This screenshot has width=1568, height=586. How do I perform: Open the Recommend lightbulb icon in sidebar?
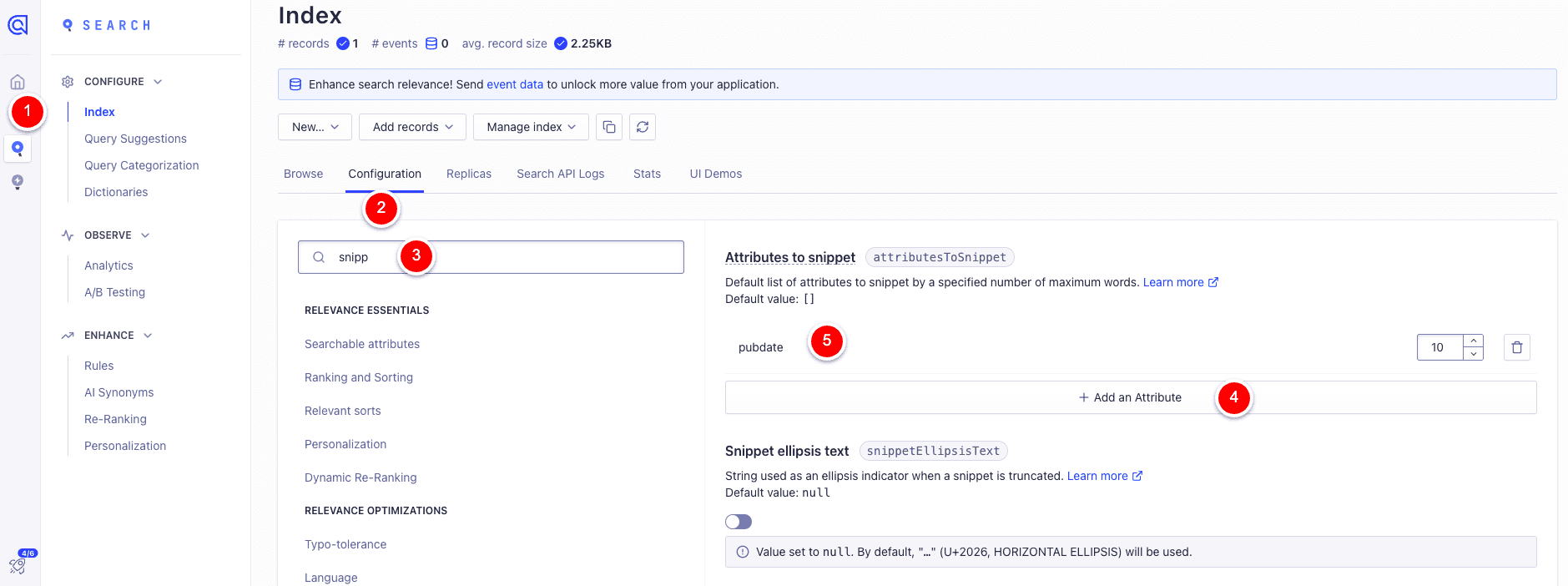(x=18, y=182)
